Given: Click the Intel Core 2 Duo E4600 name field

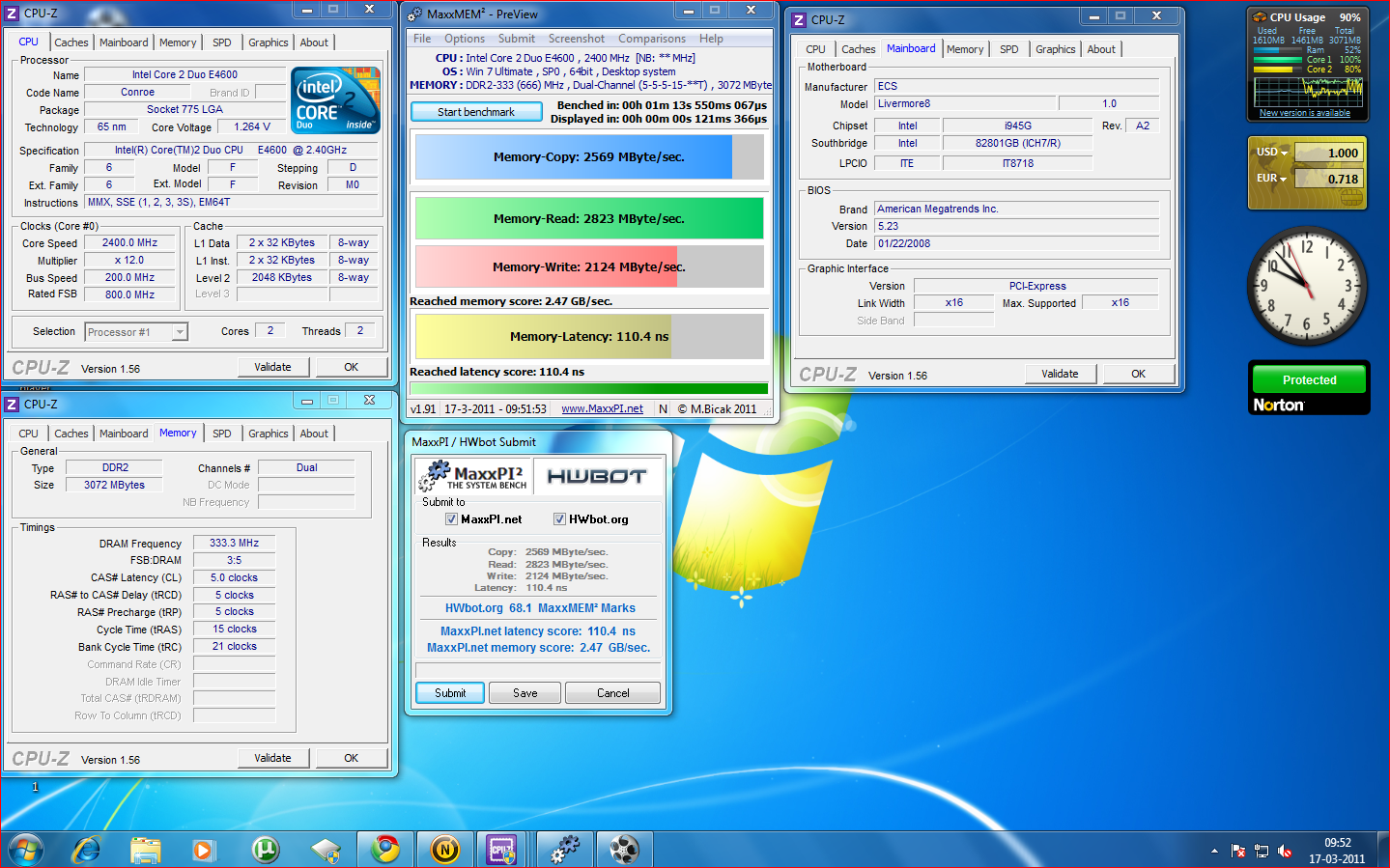Looking at the screenshot, I should coord(185,74).
